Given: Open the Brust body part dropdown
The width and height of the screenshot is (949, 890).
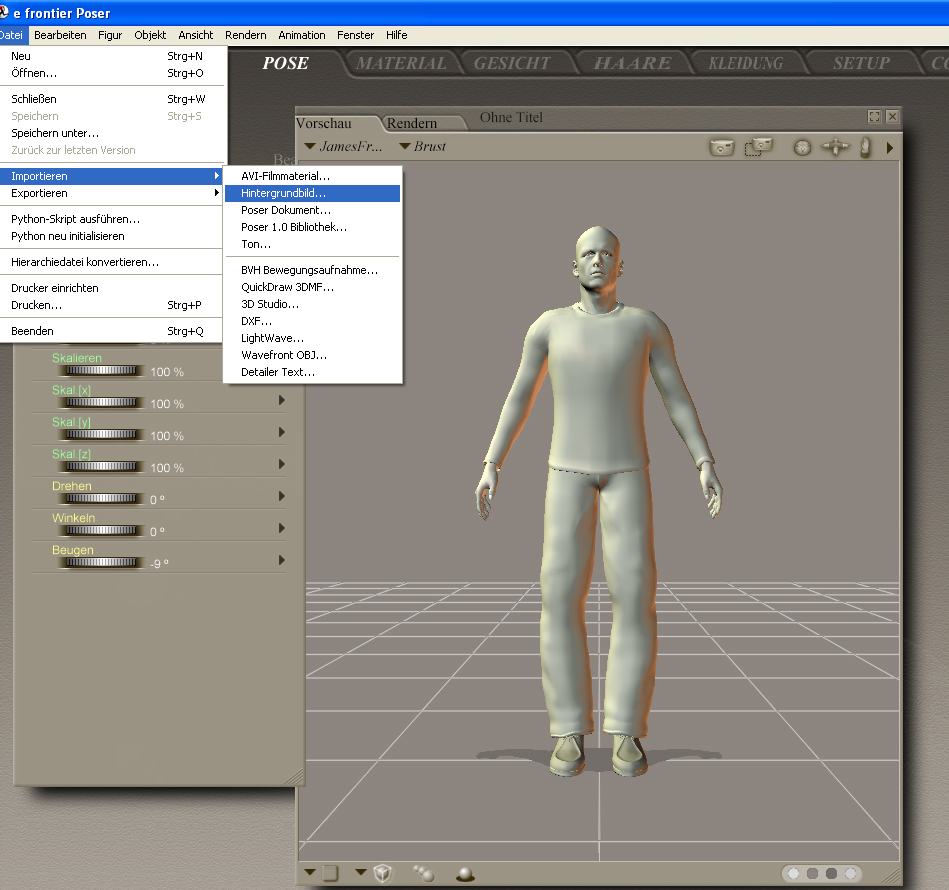Looking at the screenshot, I should click(x=422, y=147).
